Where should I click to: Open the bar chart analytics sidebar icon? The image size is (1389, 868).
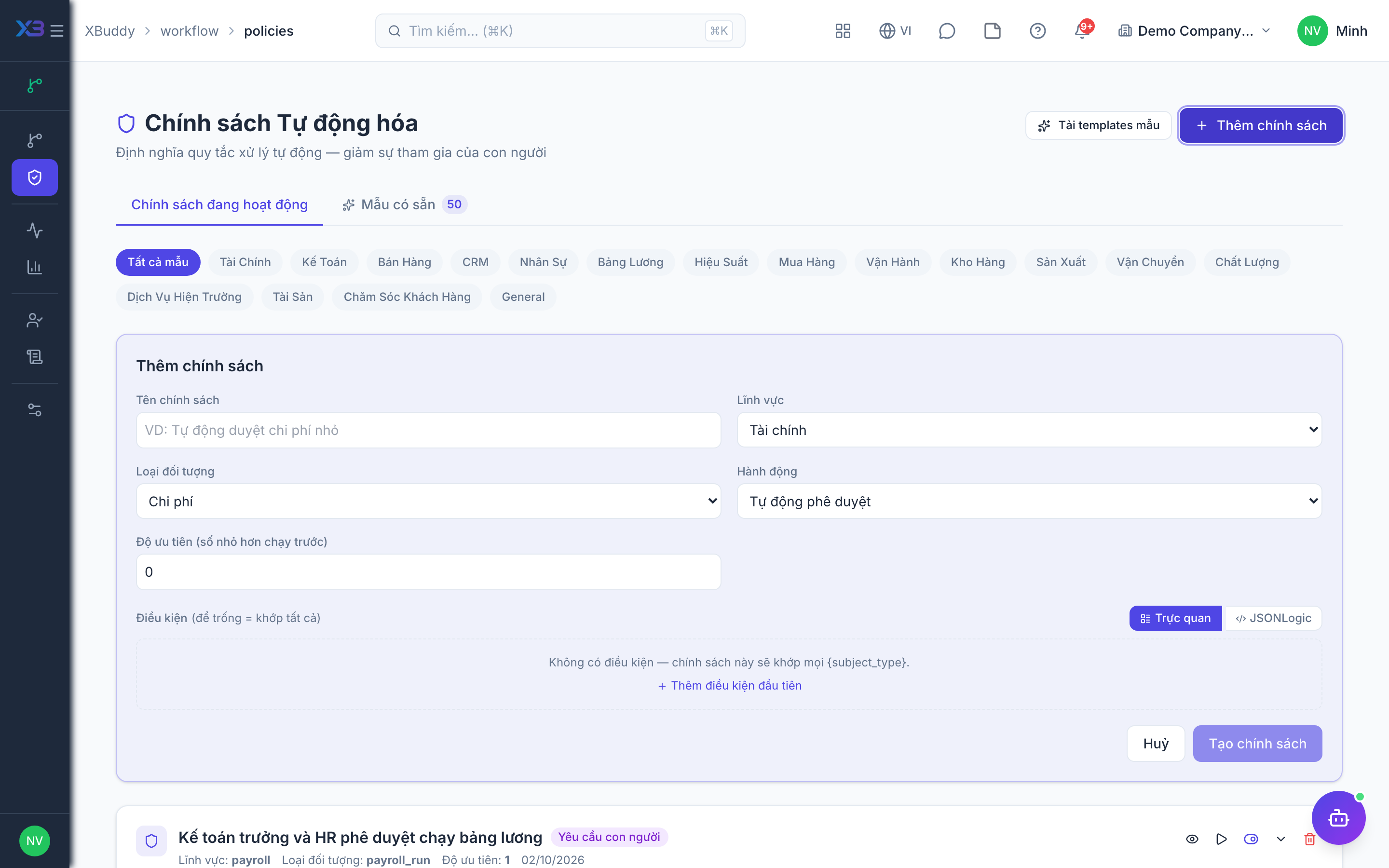(34, 267)
